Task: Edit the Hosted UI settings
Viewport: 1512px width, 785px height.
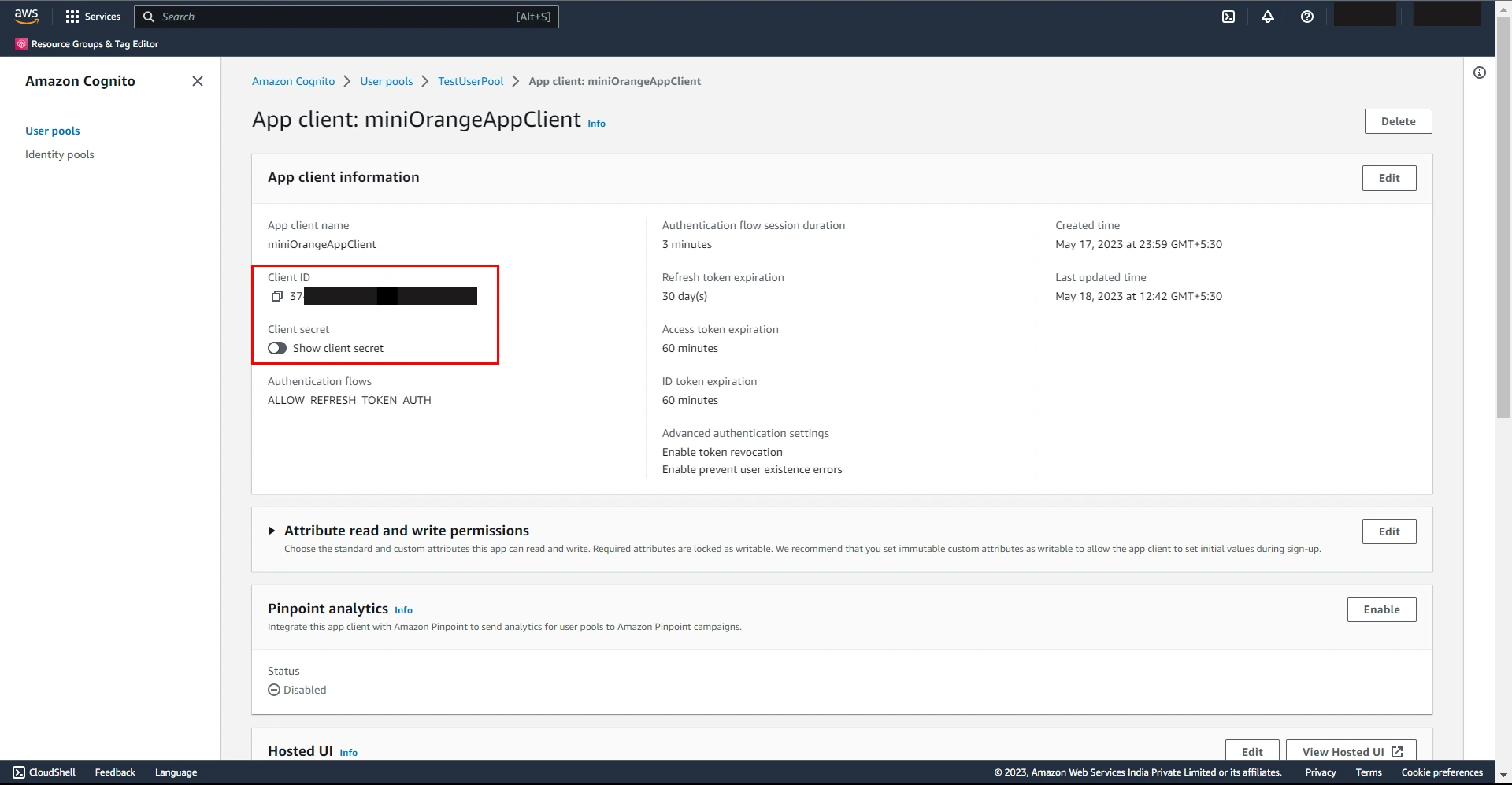Action: pyautogui.click(x=1252, y=752)
